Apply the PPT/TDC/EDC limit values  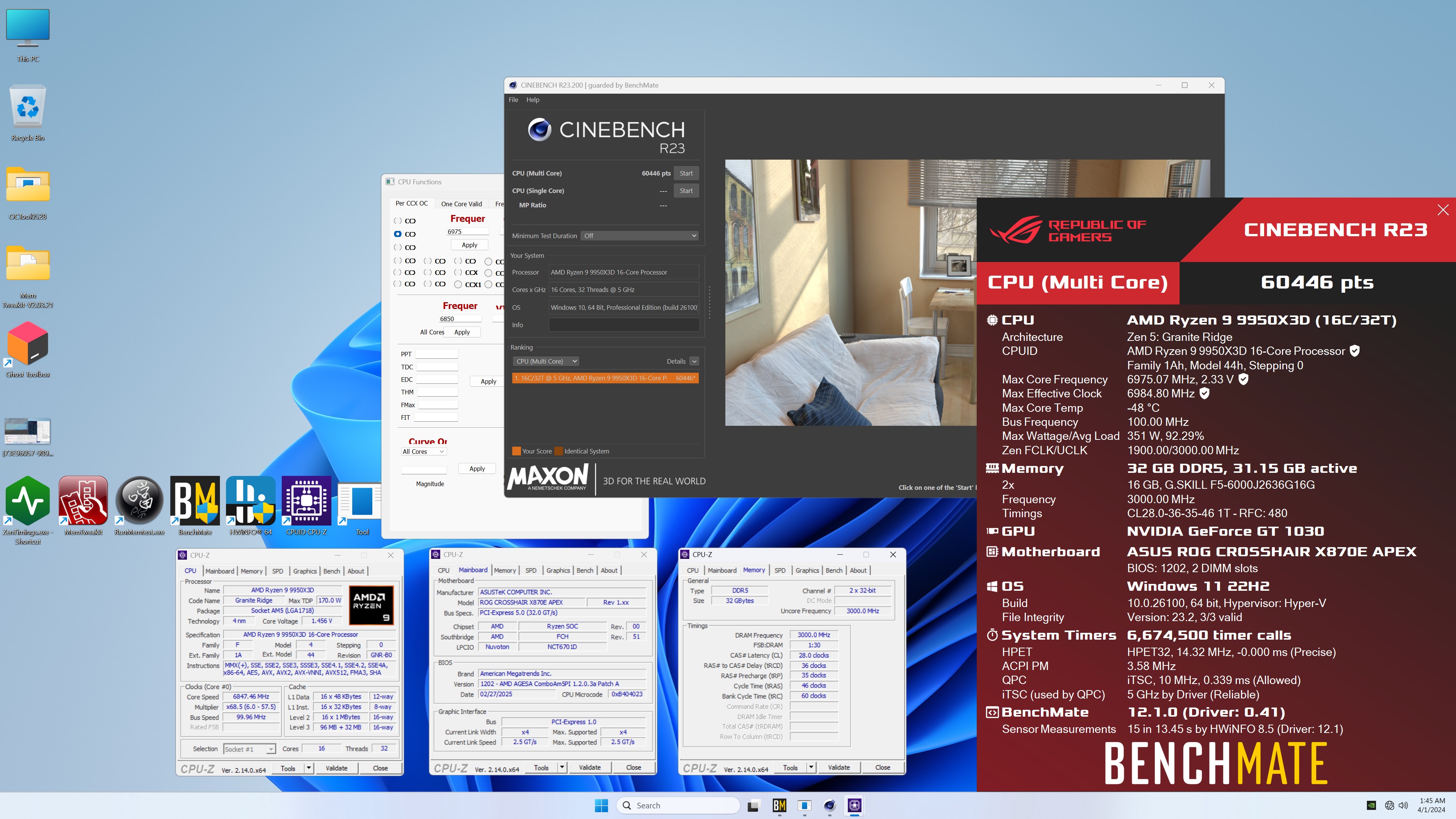[488, 381]
